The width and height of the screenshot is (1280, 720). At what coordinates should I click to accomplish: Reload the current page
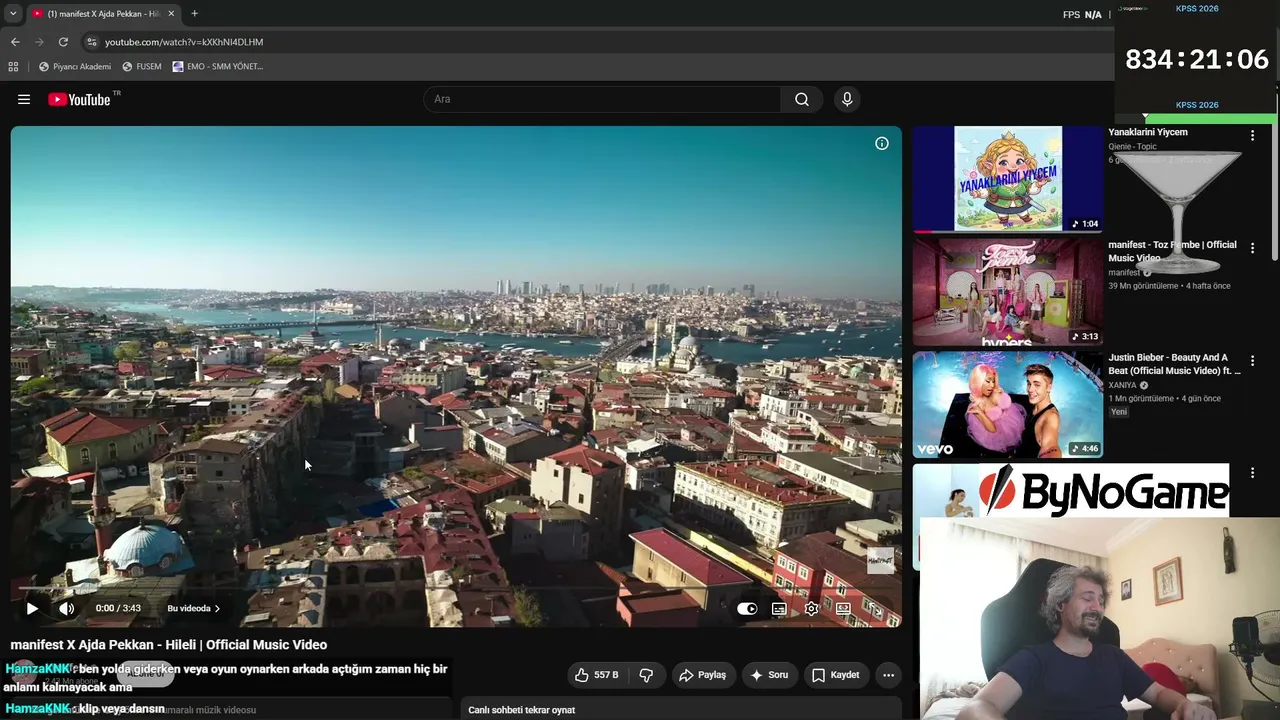coord(63,42)
